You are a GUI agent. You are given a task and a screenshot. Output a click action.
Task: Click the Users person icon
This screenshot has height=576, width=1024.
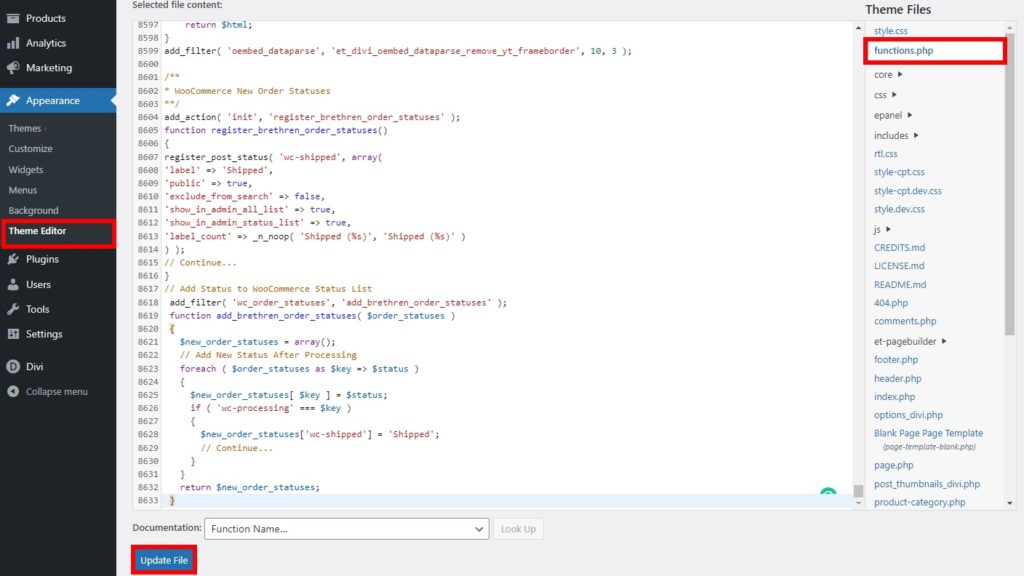pyautogui.click(x=13, y=285)
